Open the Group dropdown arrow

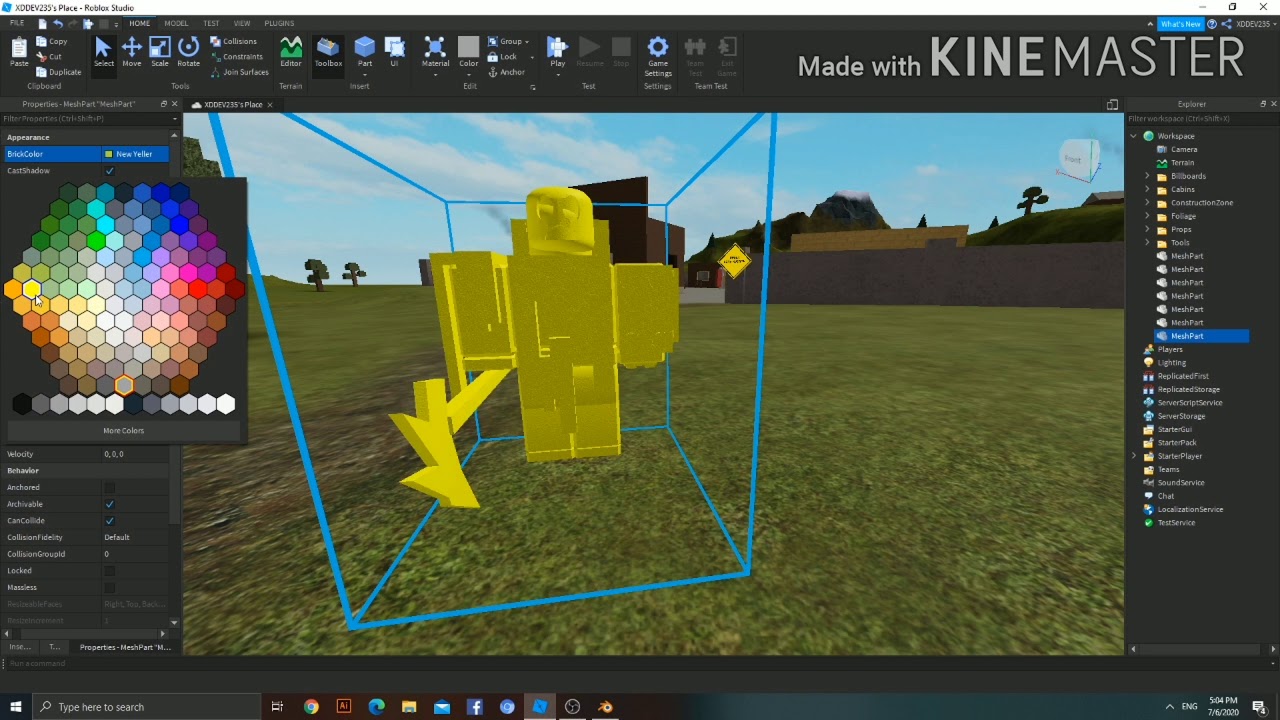[x=526, y=42]
